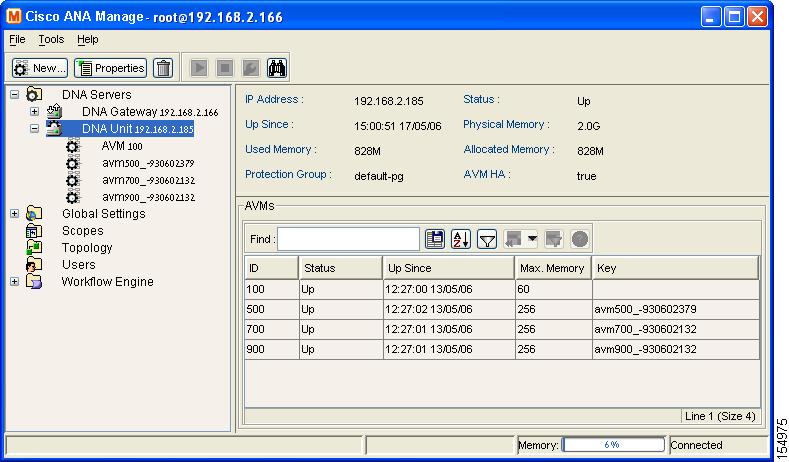Viewport: 789px width, 462px height.
Task: Click the gear icon beside avm700_-930602132
Action: click(72, 180)
